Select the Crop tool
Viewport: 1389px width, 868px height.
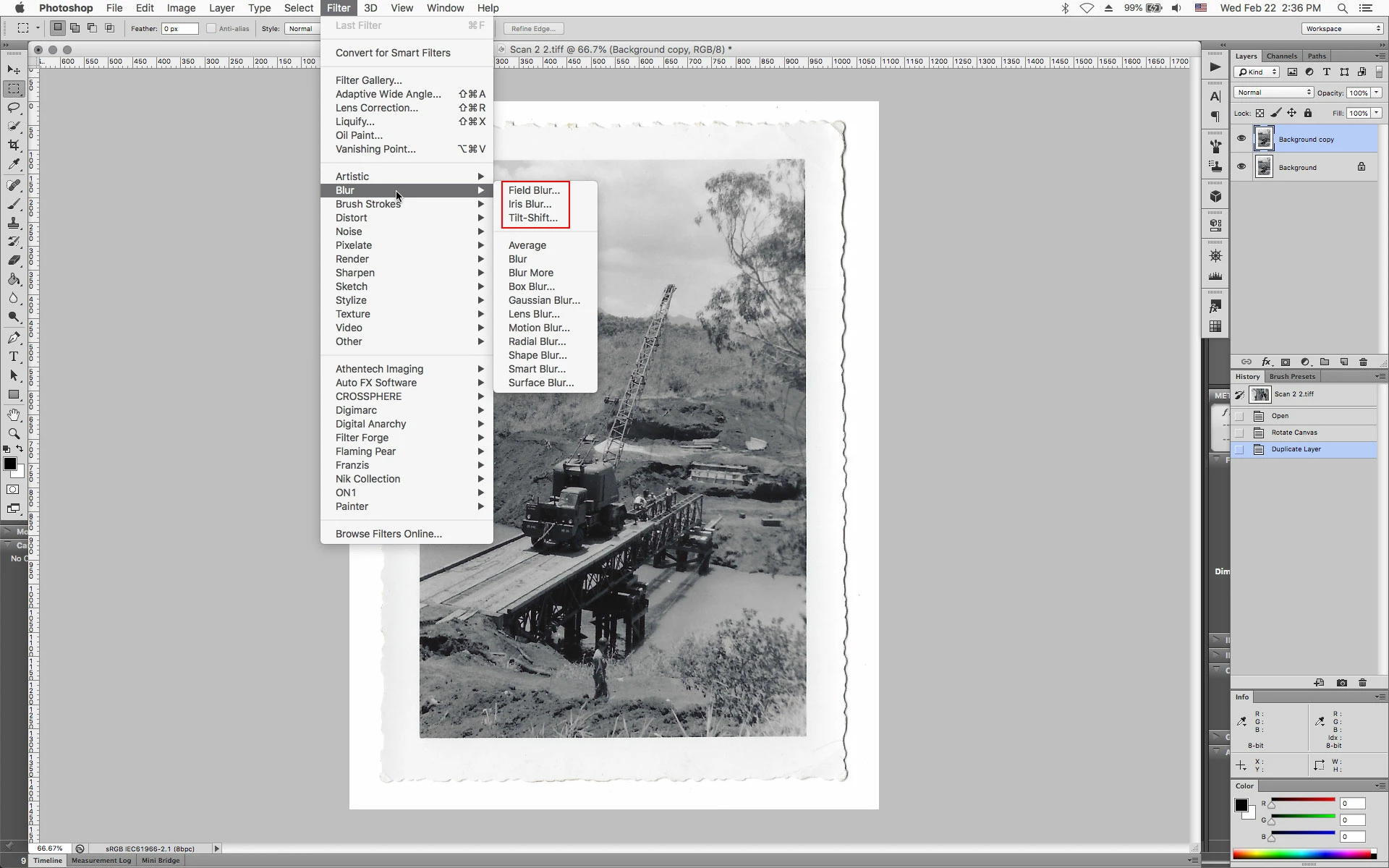click(14, 145)
